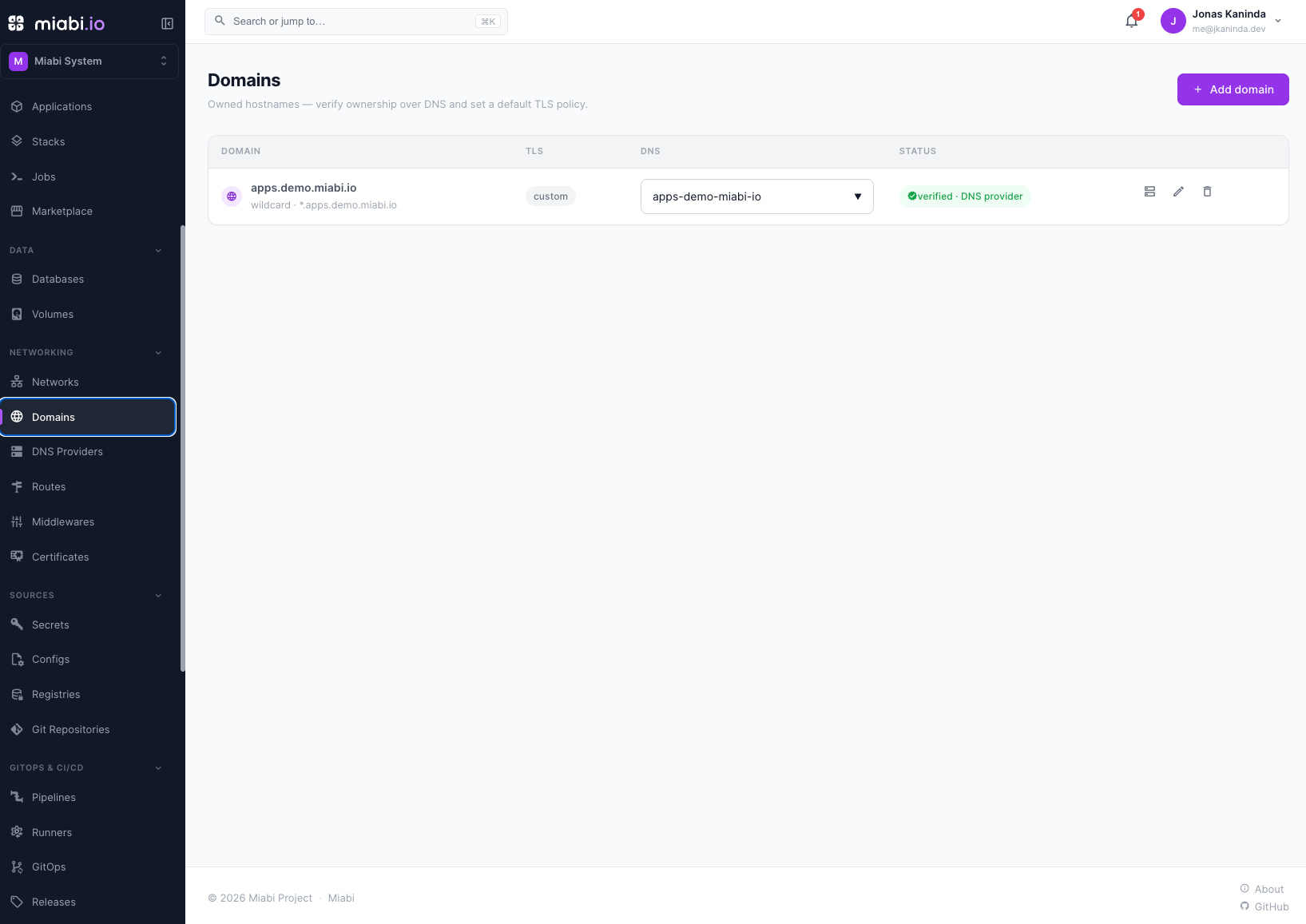Open the Miabi System workspace switcher
This screenshot has height=924, width=1306.
pos(89,61)
